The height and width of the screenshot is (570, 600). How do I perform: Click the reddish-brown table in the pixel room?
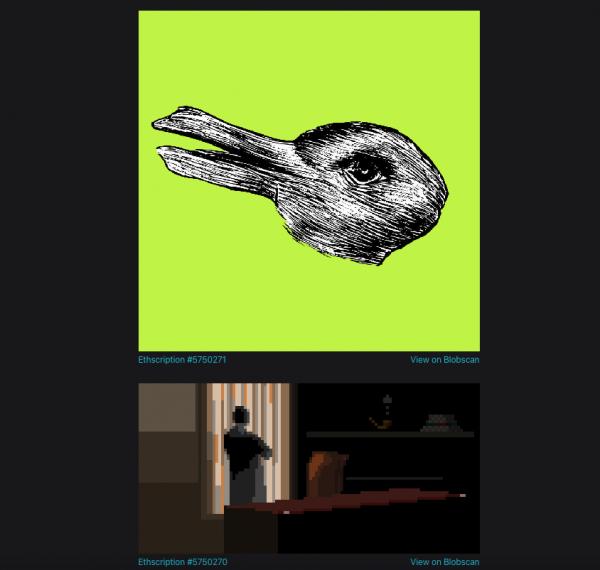pos(370,498)
